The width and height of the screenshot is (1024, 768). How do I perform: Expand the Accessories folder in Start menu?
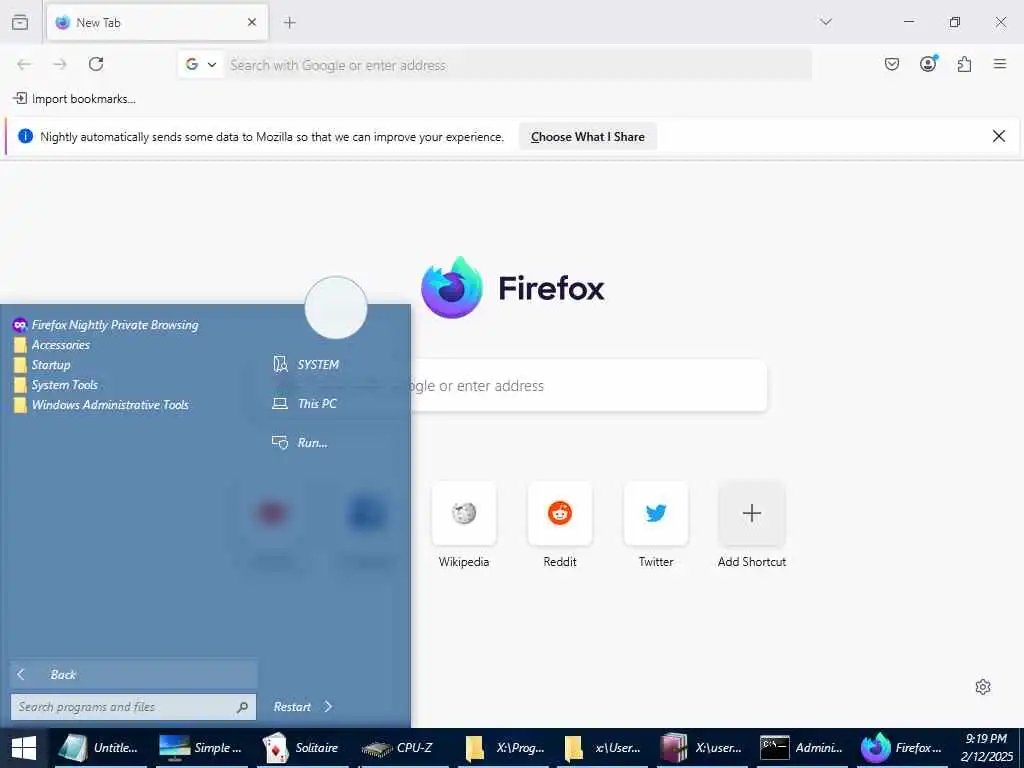[x=52, y=345]
